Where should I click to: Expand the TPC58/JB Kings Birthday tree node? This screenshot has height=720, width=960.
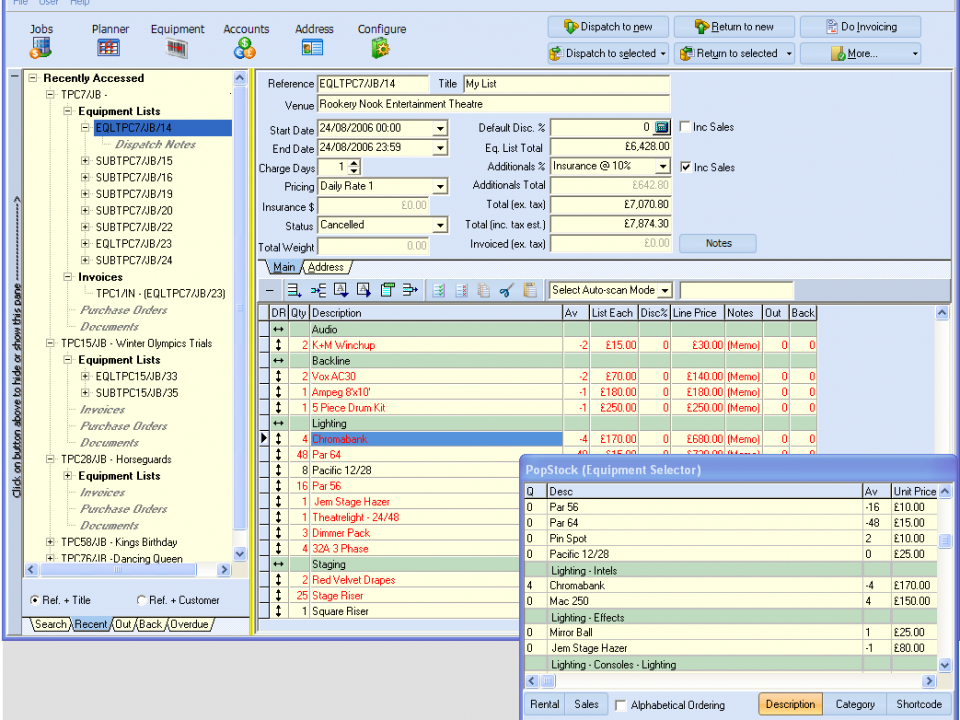51,542
